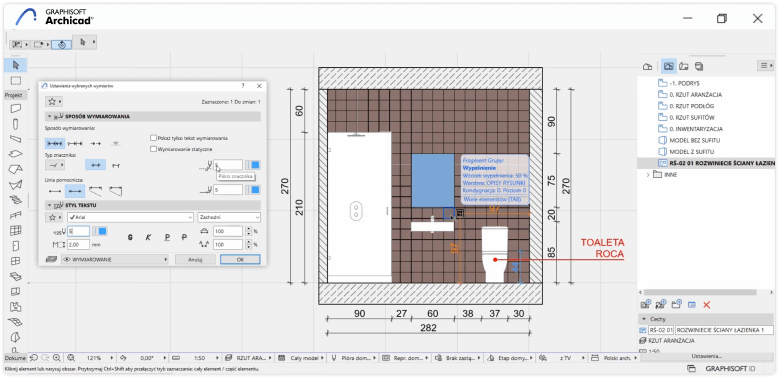779x378 pixels.
Task: Select the Wall tool in the toolbox
Action: coord(15,108)
